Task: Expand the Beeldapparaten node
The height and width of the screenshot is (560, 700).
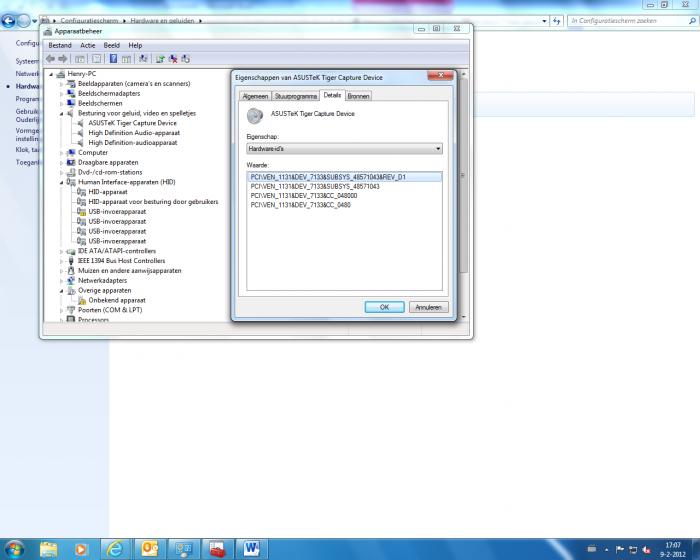Action: click(61, 84)
